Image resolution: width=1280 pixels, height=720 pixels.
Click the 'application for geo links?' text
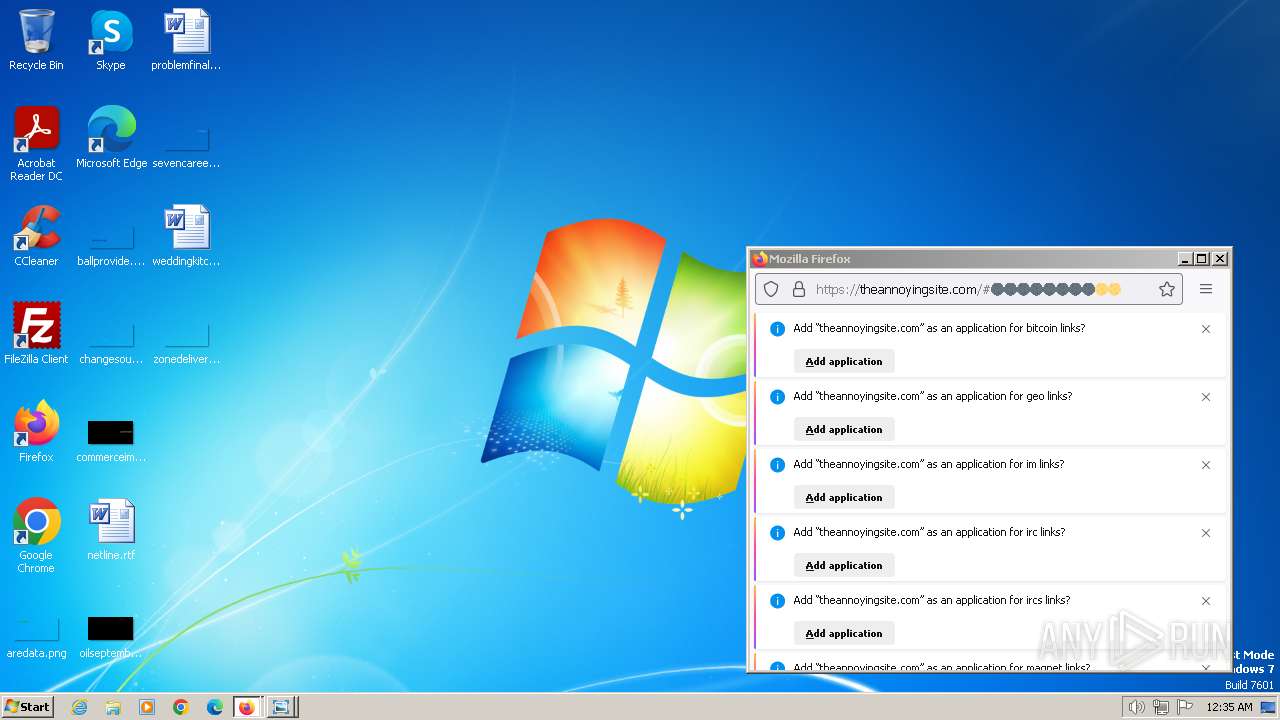(x=1008, y=396)
